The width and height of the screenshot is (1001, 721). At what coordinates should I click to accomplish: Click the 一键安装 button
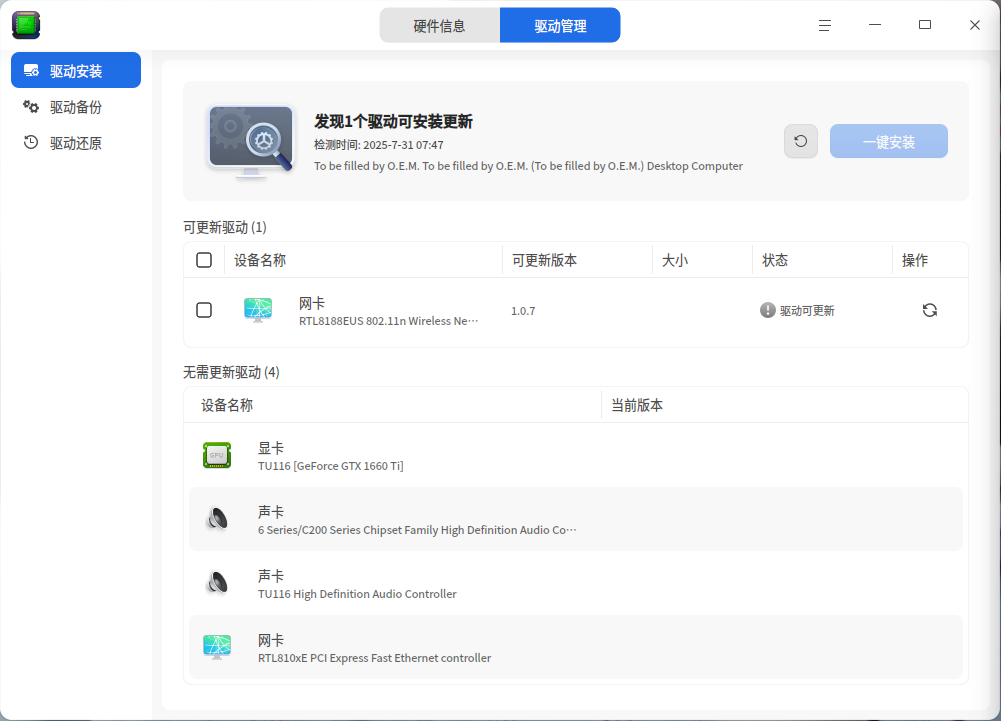(889, 141)
